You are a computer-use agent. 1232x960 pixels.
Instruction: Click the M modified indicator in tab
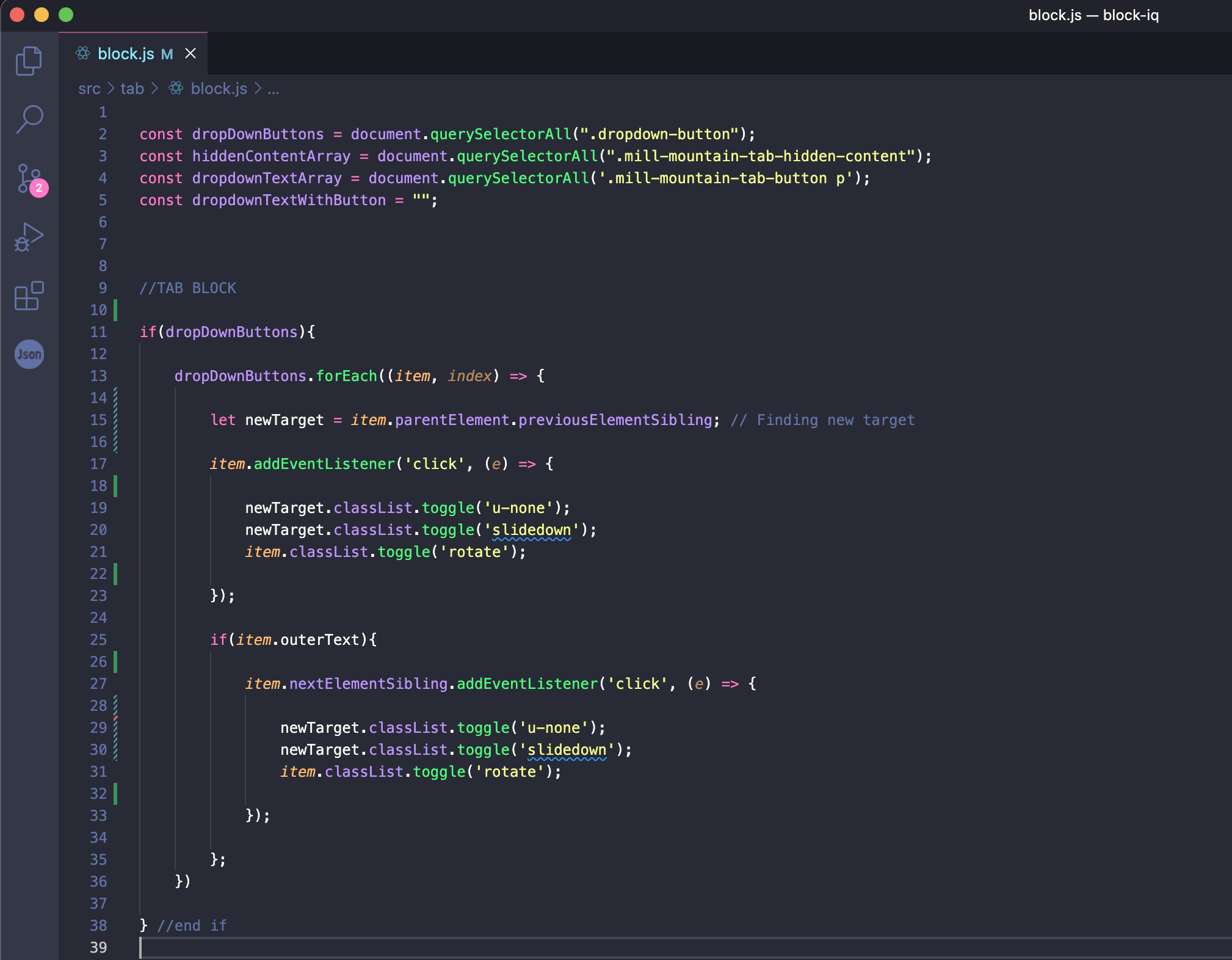[167, 54]
